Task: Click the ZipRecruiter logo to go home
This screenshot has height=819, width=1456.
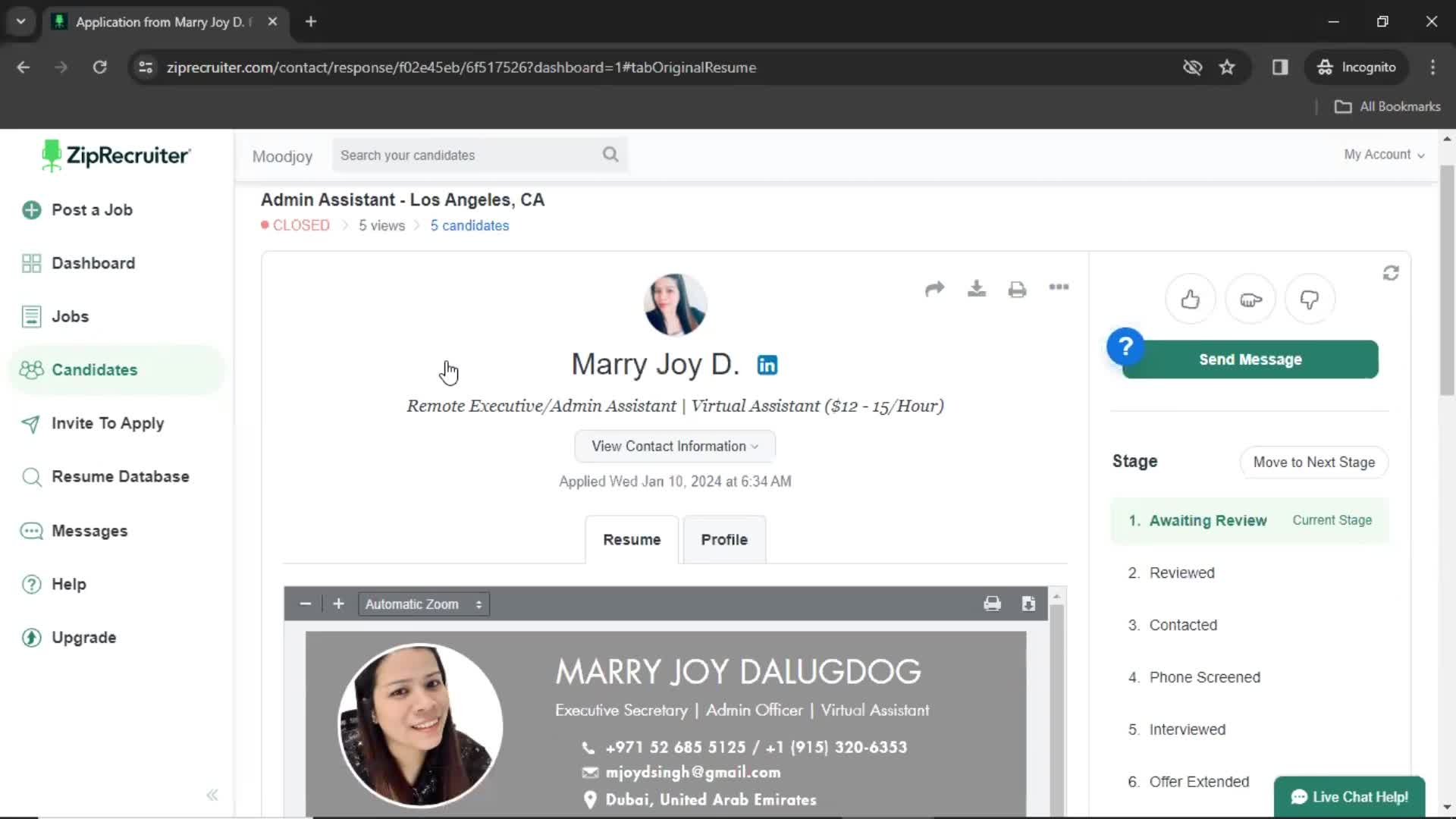Action: [x=115, y=155]
